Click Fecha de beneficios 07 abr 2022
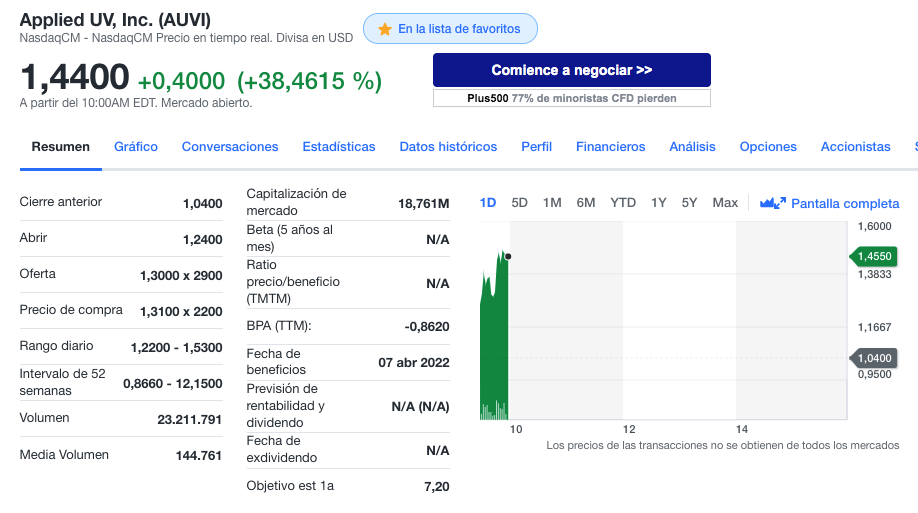The image size is (918, 513). pyautogui.click(x=414, y=362)
